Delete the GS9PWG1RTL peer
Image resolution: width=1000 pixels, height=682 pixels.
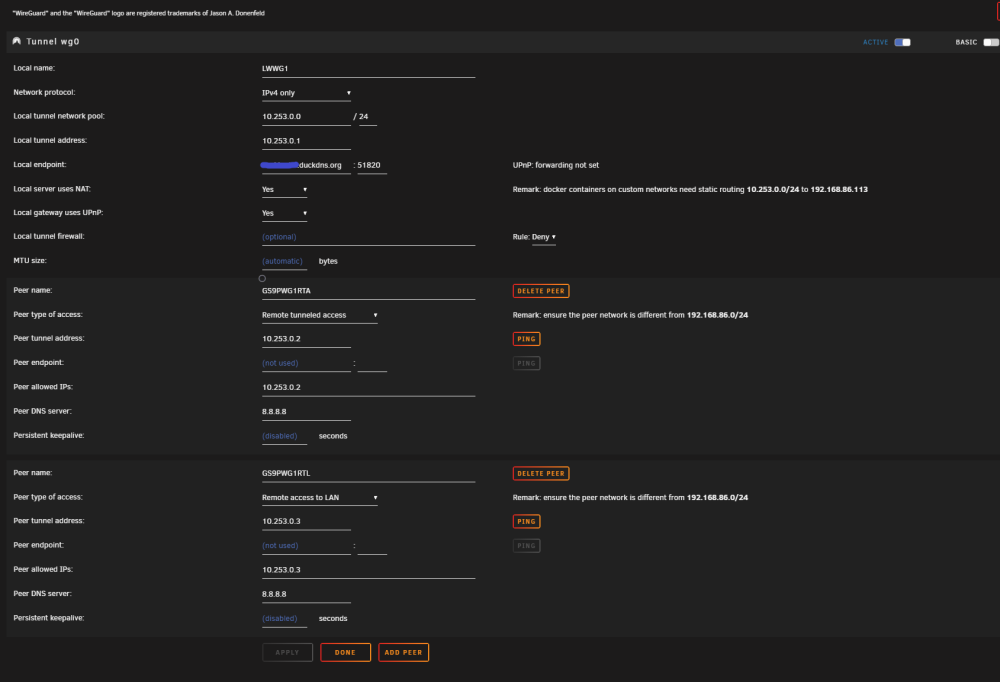(541, 473)
